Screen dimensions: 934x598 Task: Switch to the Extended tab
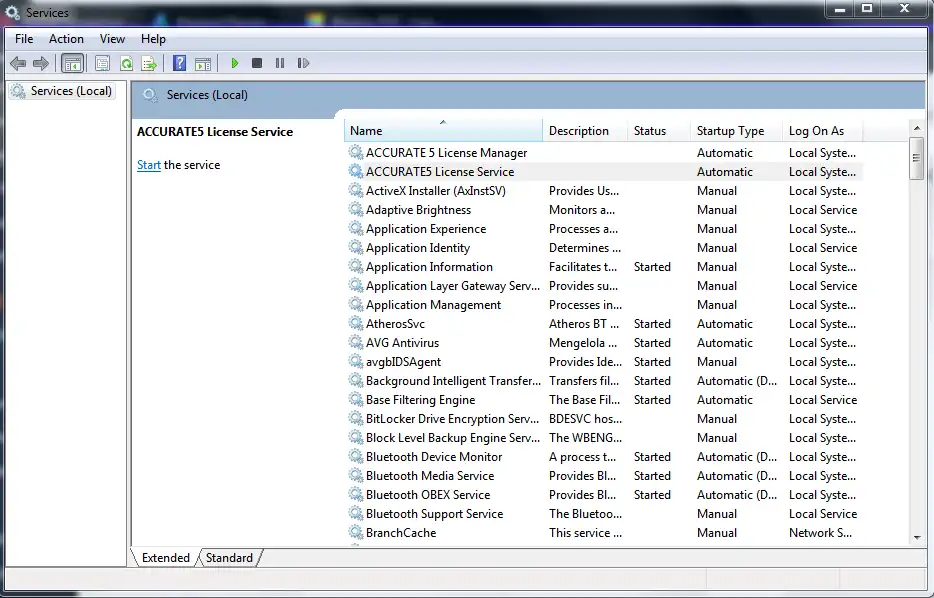165,557
